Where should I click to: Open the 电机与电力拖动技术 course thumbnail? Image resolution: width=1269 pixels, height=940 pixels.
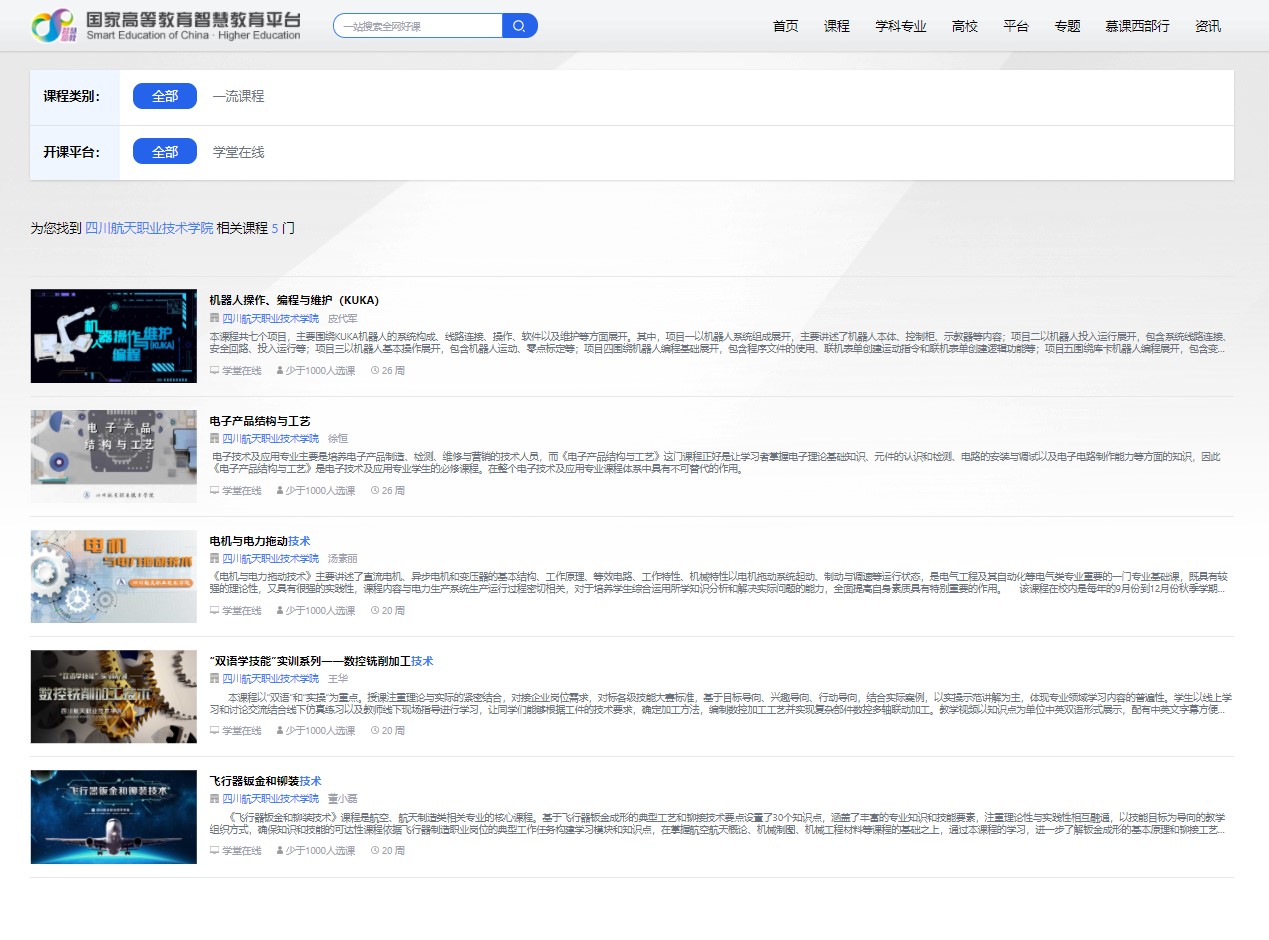point(114,576)
